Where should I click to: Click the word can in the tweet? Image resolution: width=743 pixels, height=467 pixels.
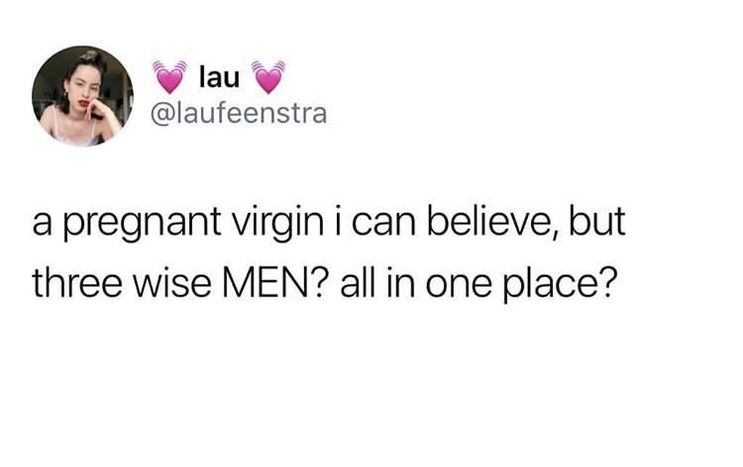(384, 225)
